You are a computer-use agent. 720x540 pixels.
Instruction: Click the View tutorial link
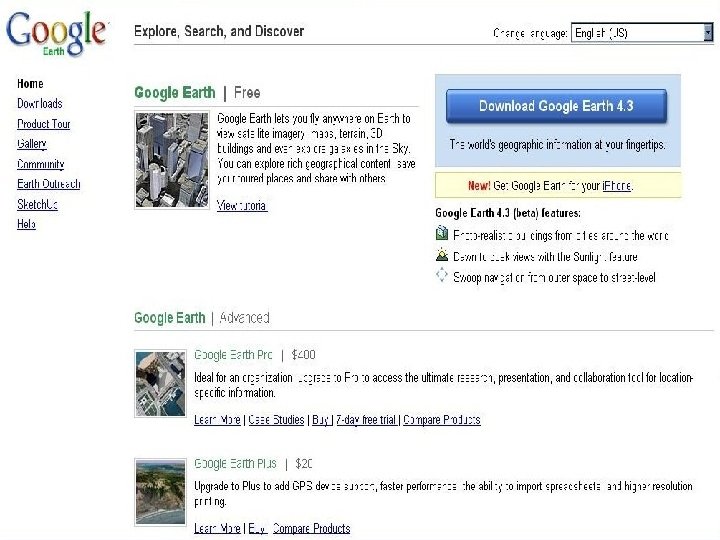click(241, 206)
